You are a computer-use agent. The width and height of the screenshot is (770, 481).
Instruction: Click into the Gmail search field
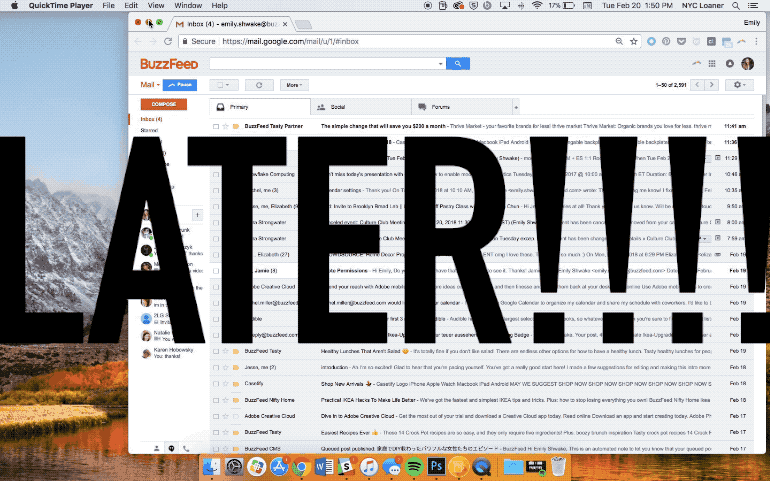tap(323, 64)
